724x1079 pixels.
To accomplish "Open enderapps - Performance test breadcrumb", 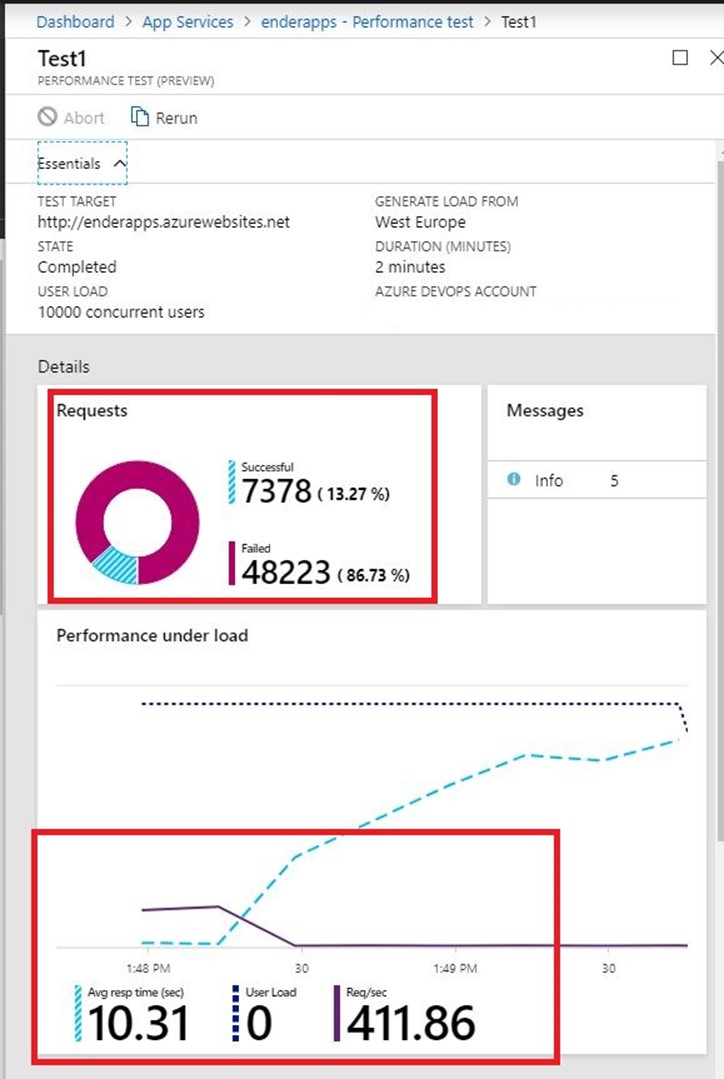I will [x=368, y=21].
